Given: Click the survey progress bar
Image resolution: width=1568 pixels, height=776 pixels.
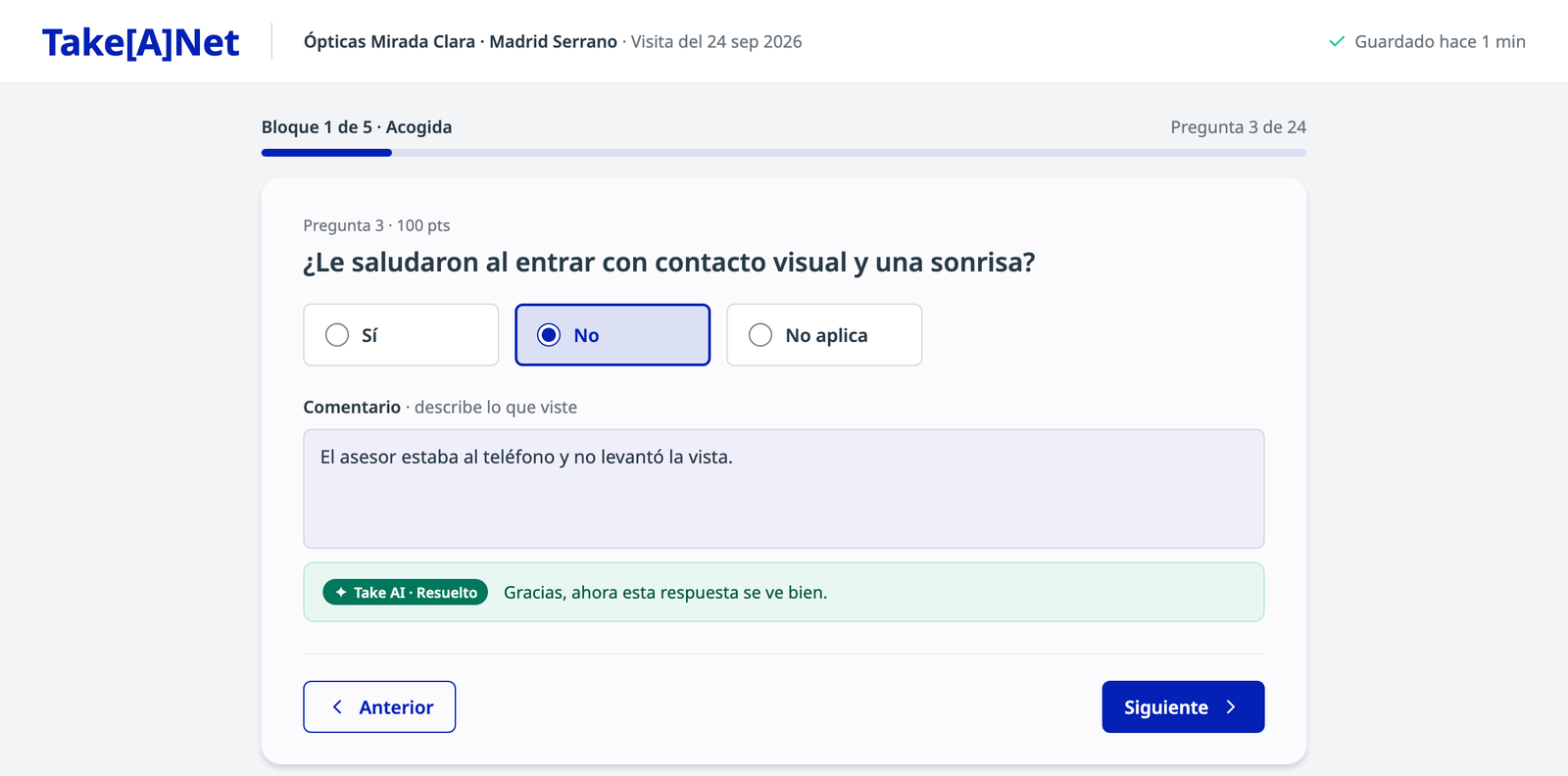Looking at the screenshot, I should (x=784, y=153).
